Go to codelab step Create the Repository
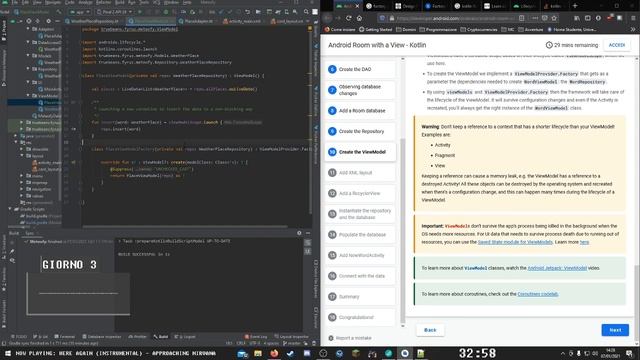The image size is (640, 360). pyautogui.click(x=360, y=131)
